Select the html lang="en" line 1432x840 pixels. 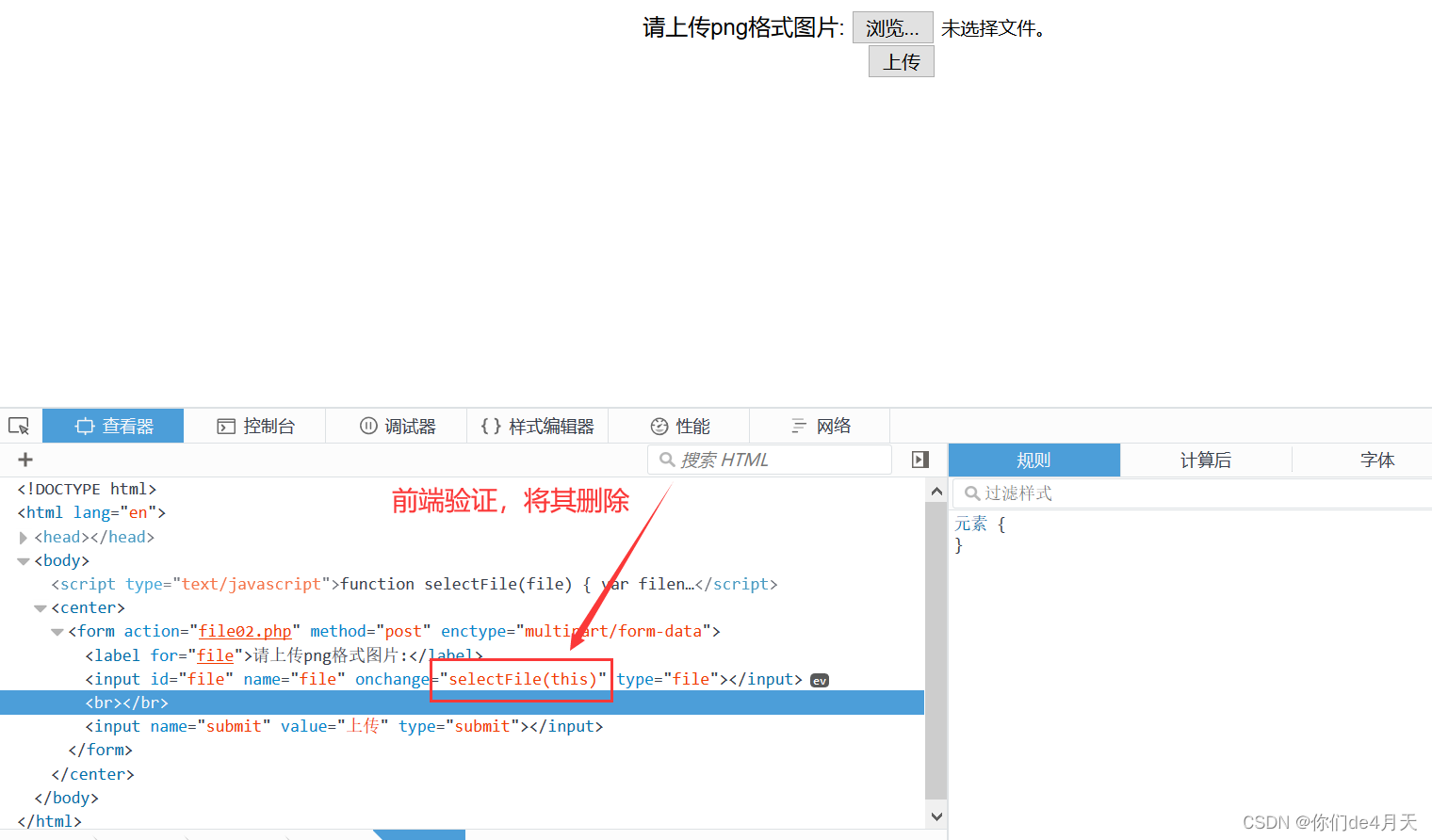(91, 512)
